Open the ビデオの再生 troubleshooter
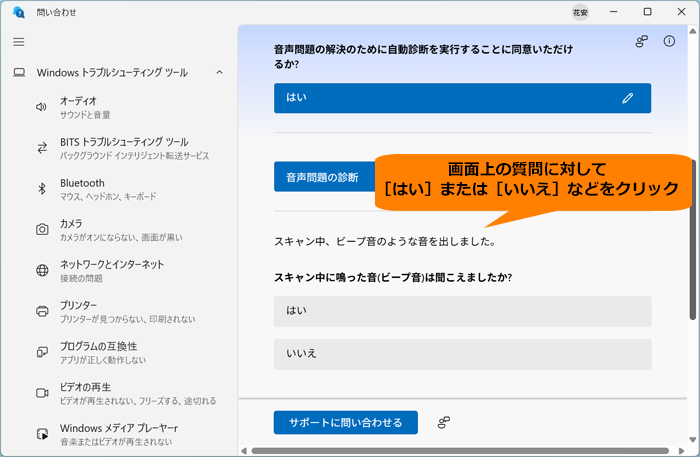The image size is (700, 457). [121, 394]
